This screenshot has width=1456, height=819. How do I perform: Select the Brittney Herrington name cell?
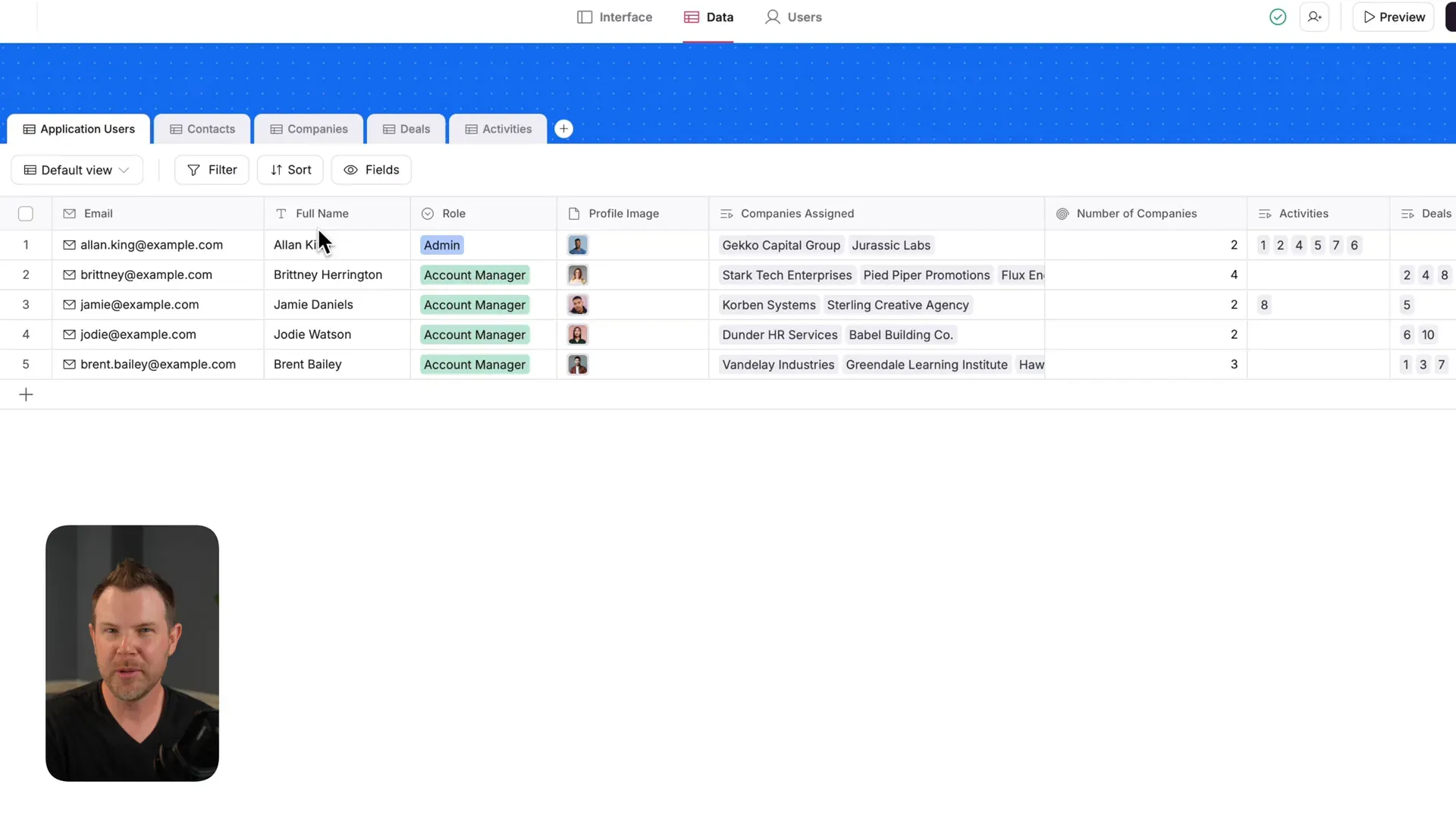337,275
